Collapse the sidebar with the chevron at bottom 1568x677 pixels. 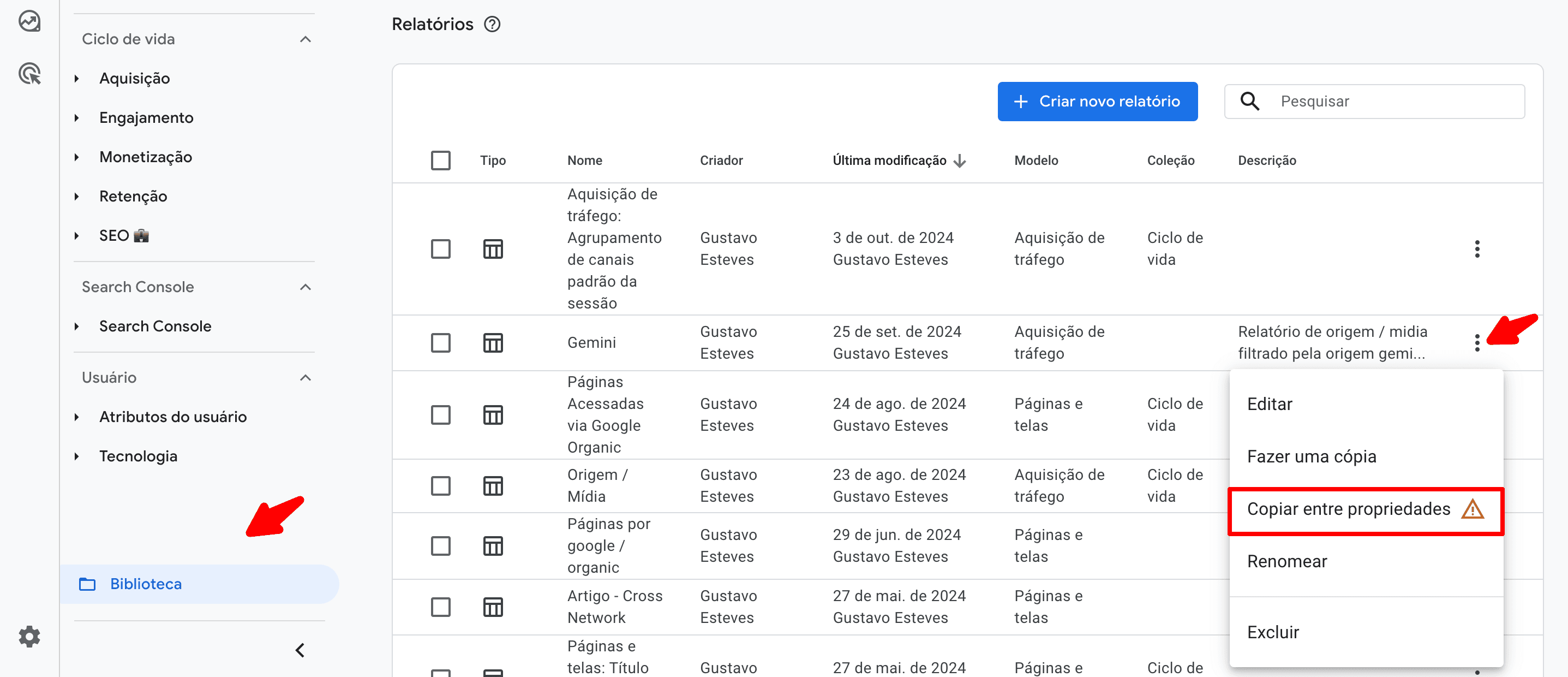(x=300, y=650)
